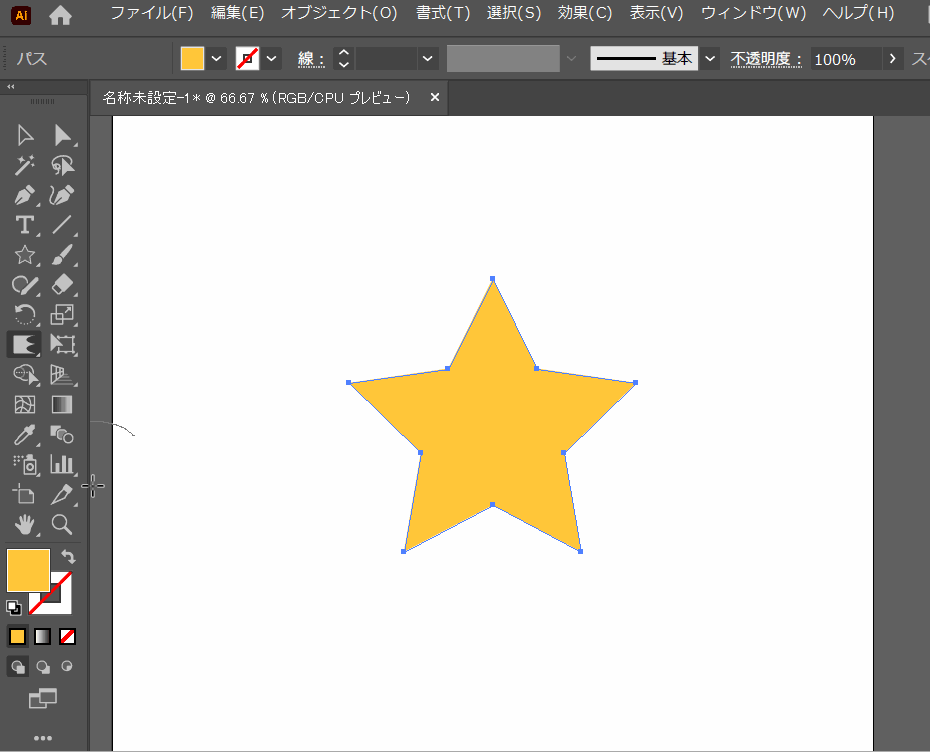Select the Artboard tool
This screenshot has height=752, width=930.
[x=24, y=494]
